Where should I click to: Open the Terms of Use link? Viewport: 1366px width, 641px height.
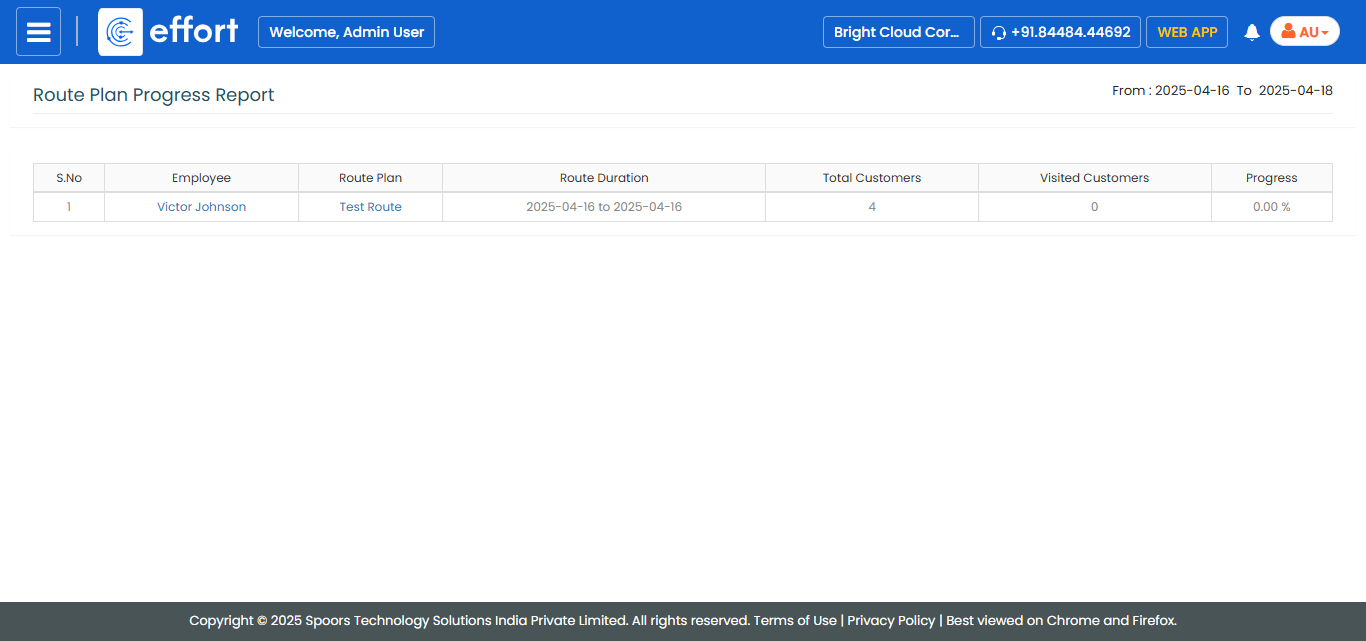click(x=795, y=620)
